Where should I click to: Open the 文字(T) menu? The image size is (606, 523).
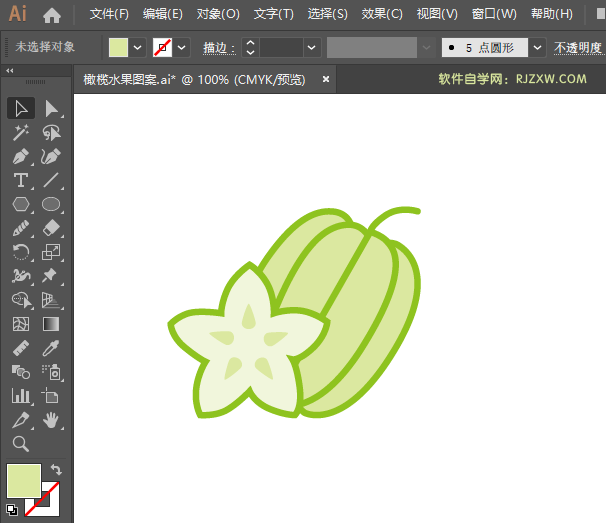tap(274, 14)
